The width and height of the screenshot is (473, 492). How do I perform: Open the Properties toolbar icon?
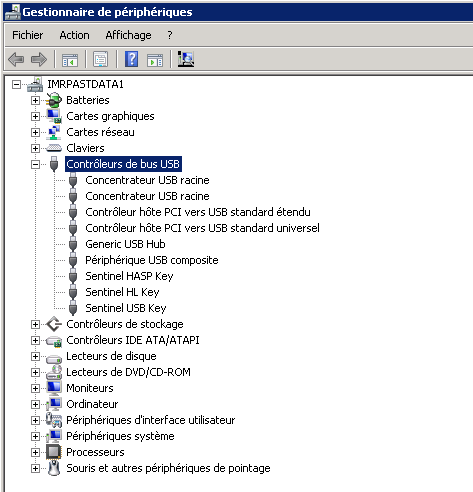[101, 59]
